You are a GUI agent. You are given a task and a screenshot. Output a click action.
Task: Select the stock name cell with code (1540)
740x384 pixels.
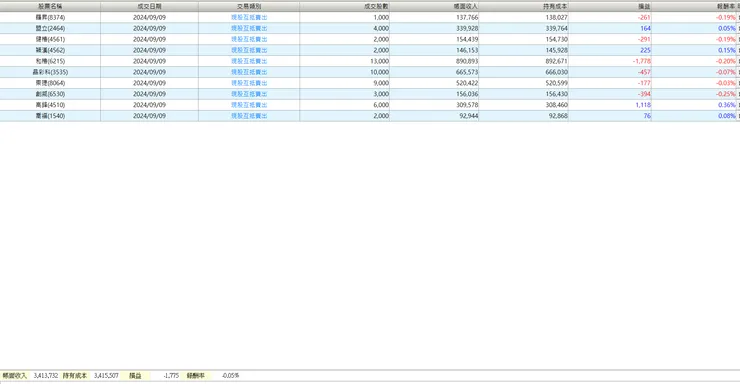[x=50, y=116]
